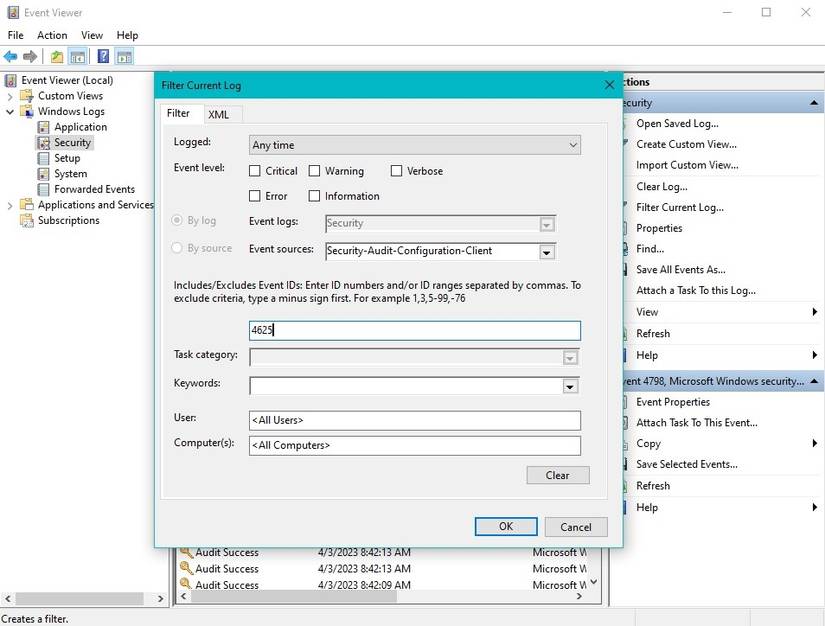Enable the Critical event level checkbox
The width and height of the screenshot is (825, 626).
point(255,171)
